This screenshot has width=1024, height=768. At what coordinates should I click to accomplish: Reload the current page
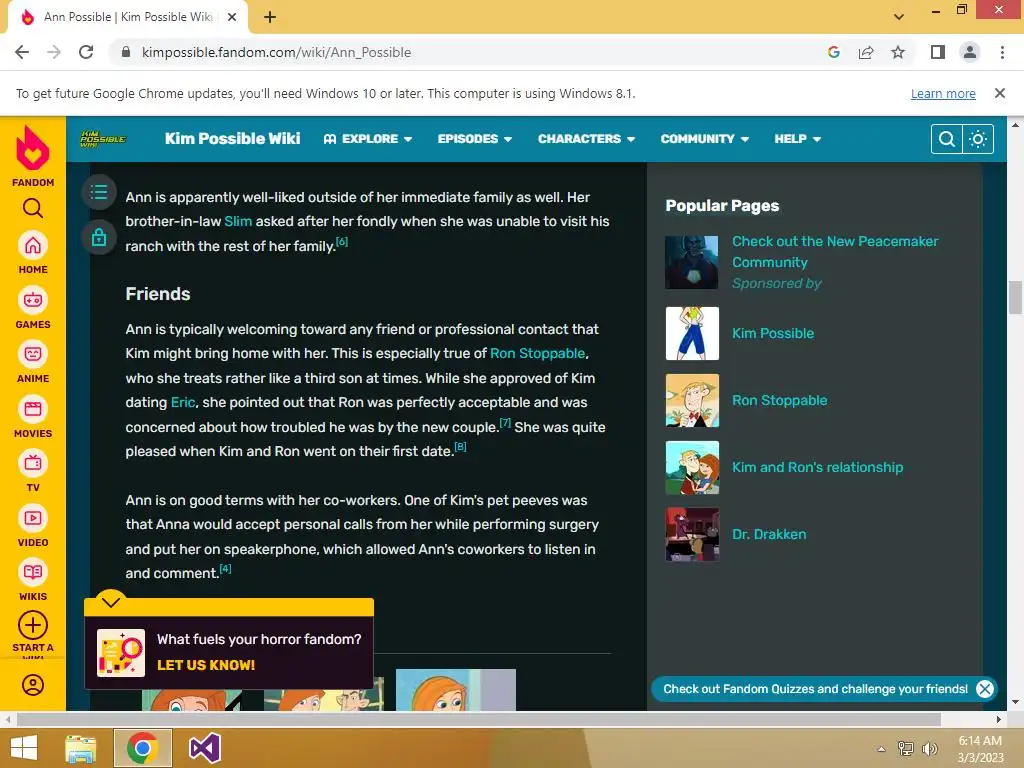[86, 52]
